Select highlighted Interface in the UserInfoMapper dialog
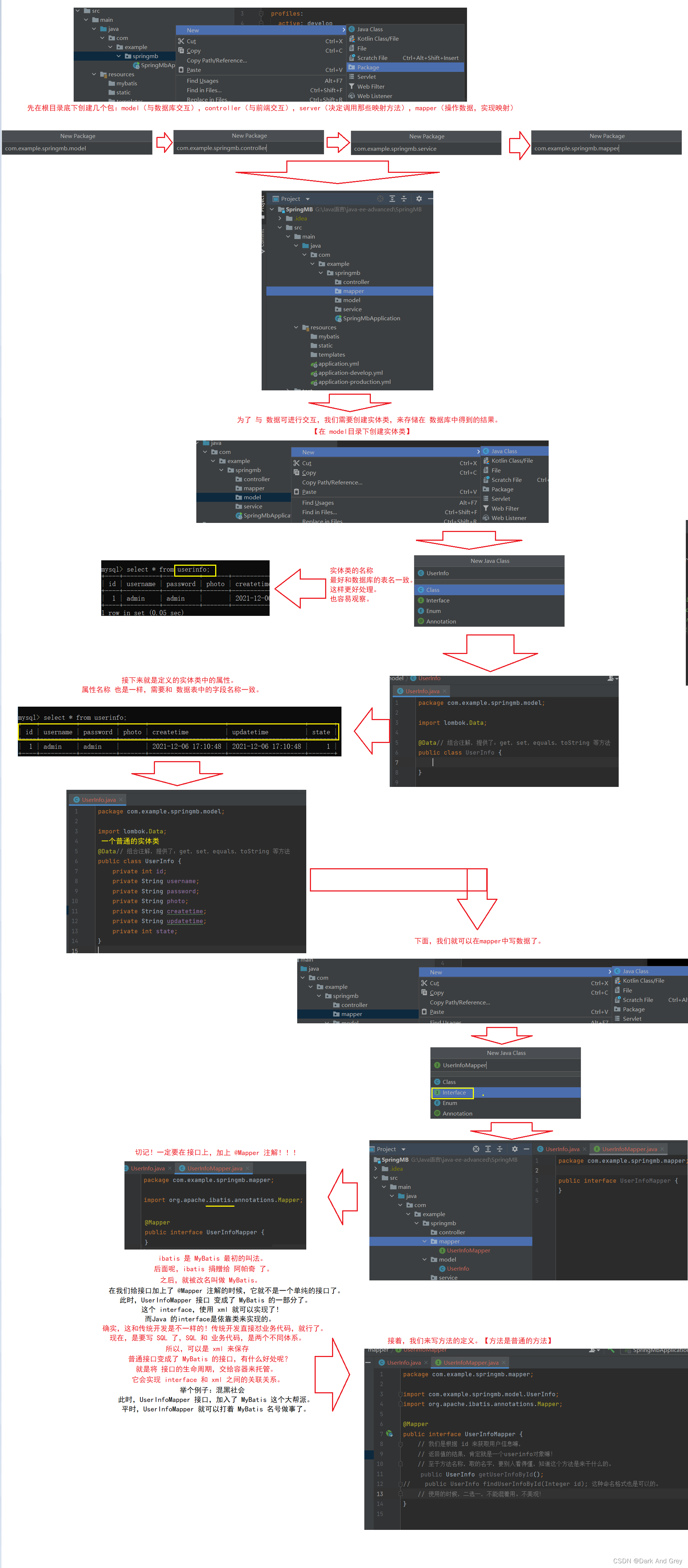Viewport: 688px width, 1568px height. tap(505, 1093)
